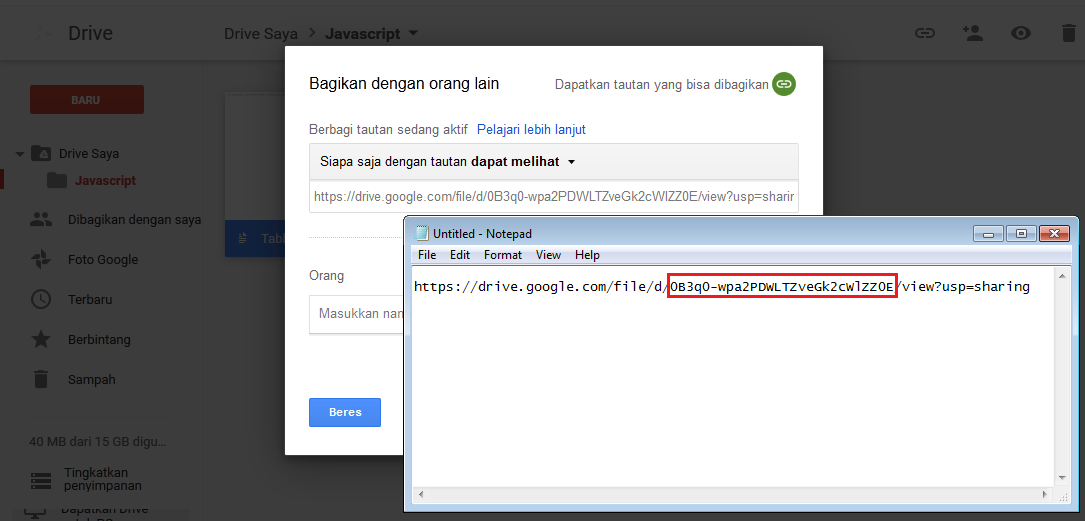Viewport: 1085px width, 521px height.
Task: Click the shareable link URL field
Action: tap(554, 196)
